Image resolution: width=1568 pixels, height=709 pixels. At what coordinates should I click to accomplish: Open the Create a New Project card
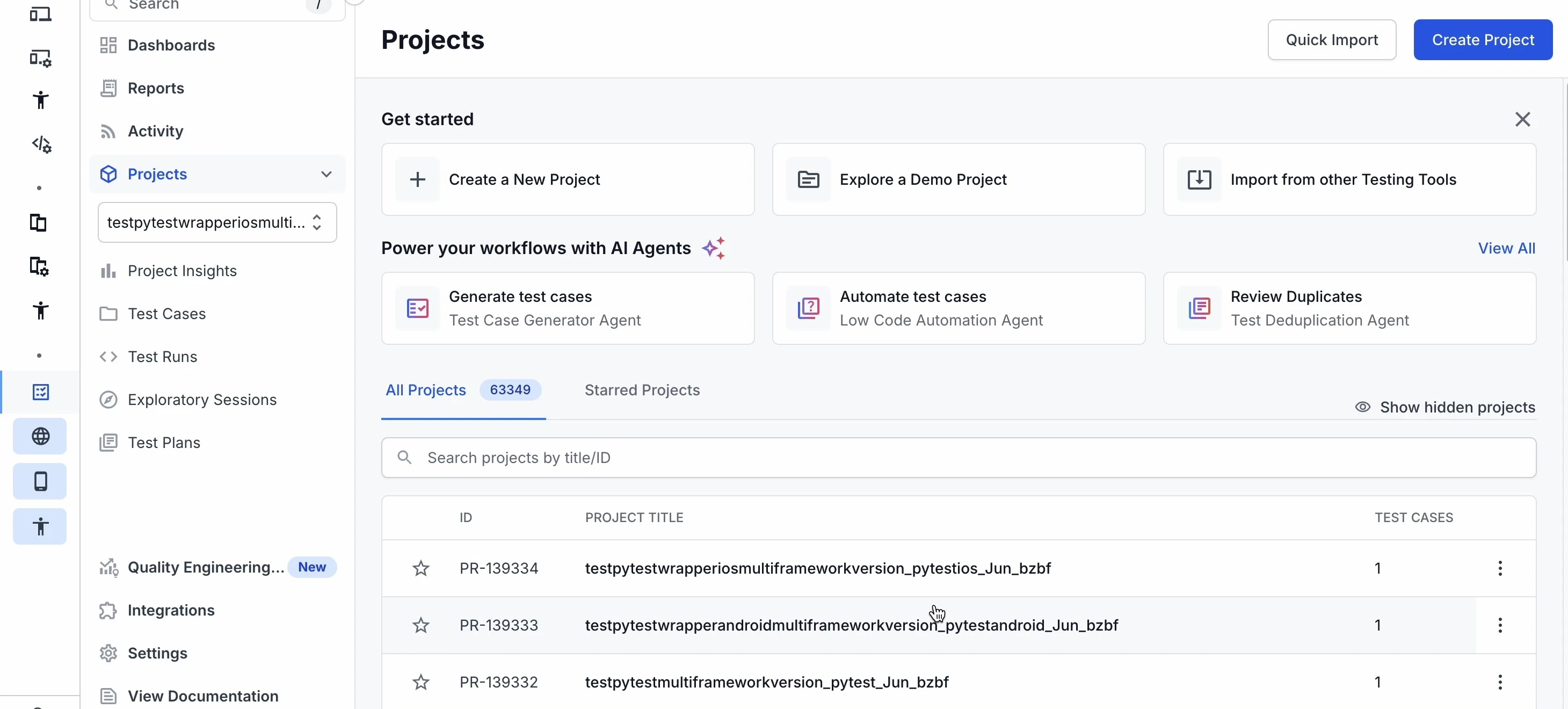(x=568, y=180)
